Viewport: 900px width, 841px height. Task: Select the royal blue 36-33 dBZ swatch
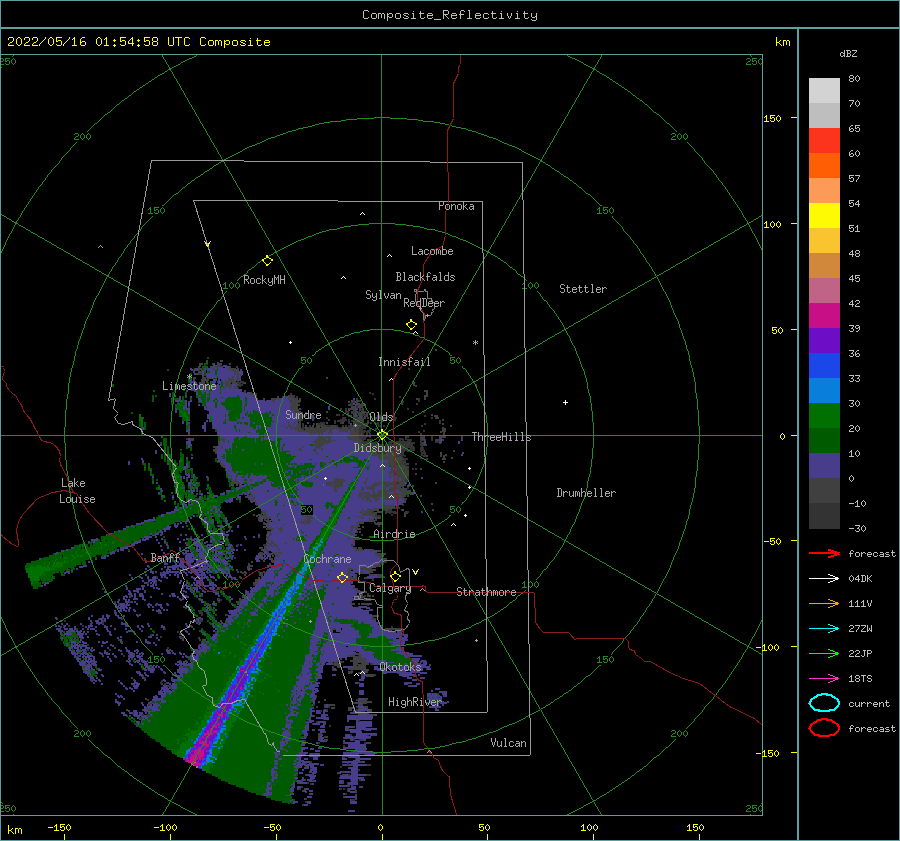click(x=824, y=366)
